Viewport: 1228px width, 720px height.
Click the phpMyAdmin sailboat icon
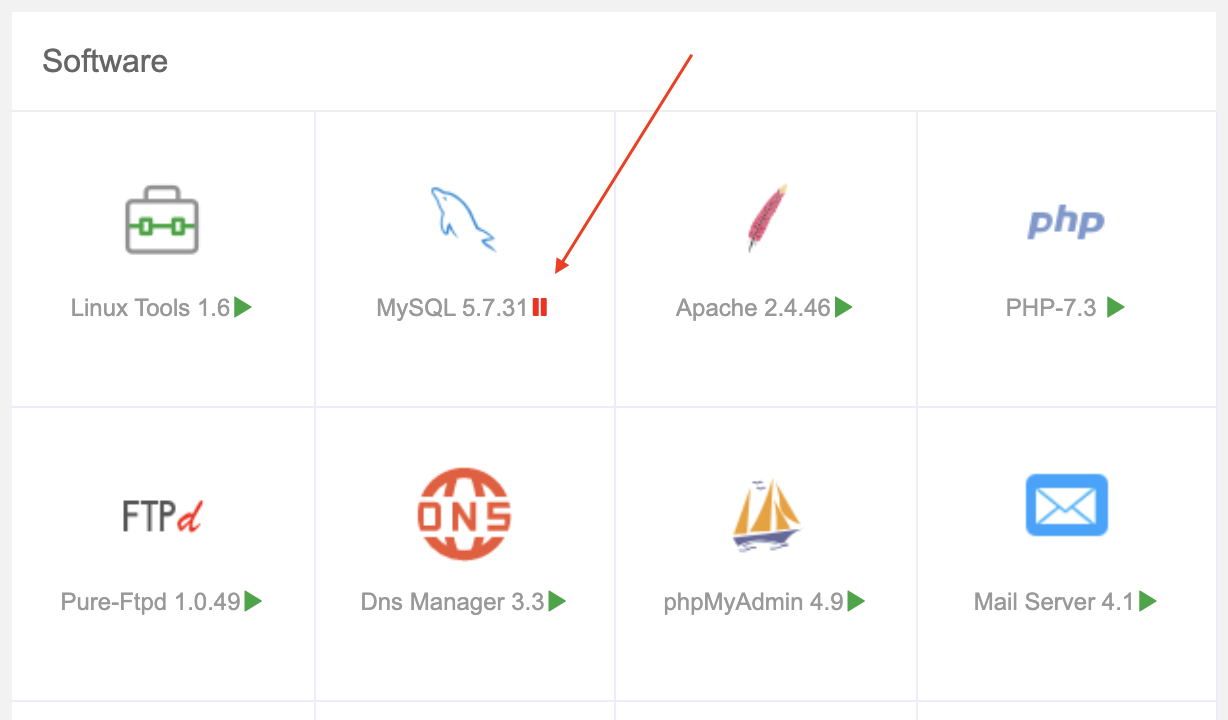(x=767, y=515)
